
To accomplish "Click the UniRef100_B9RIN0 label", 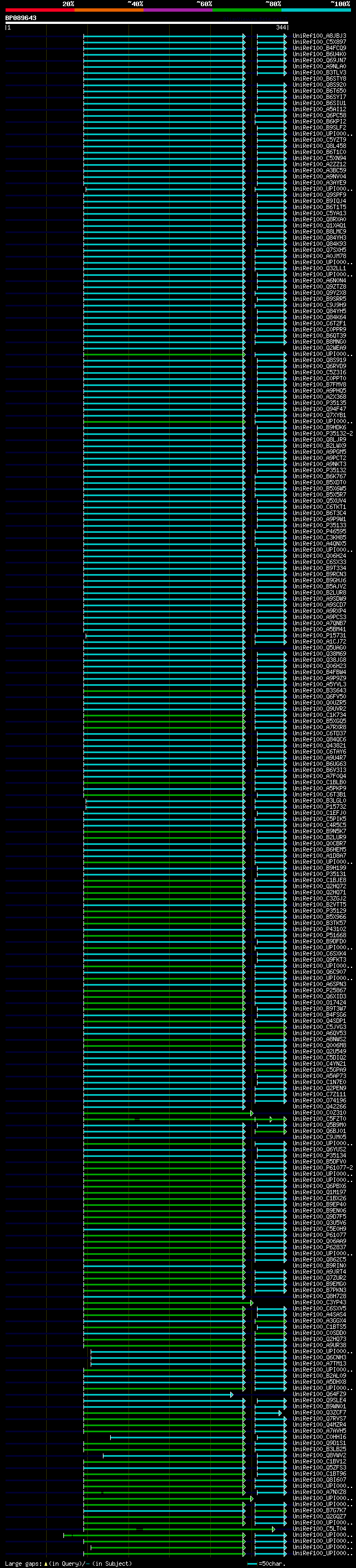I will pos(319,1266).
